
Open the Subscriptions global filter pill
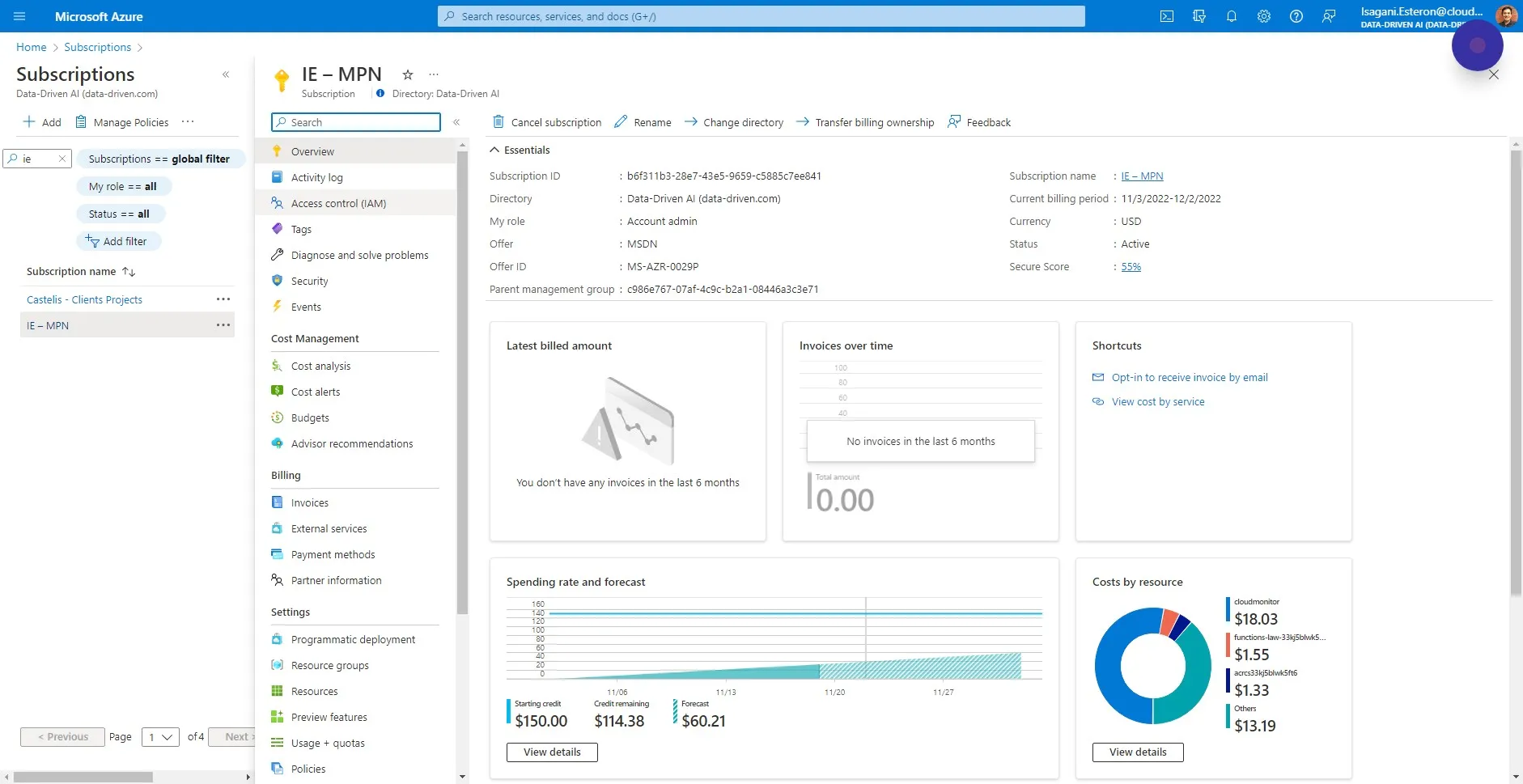pyautogui.click(x=159, y=159)
